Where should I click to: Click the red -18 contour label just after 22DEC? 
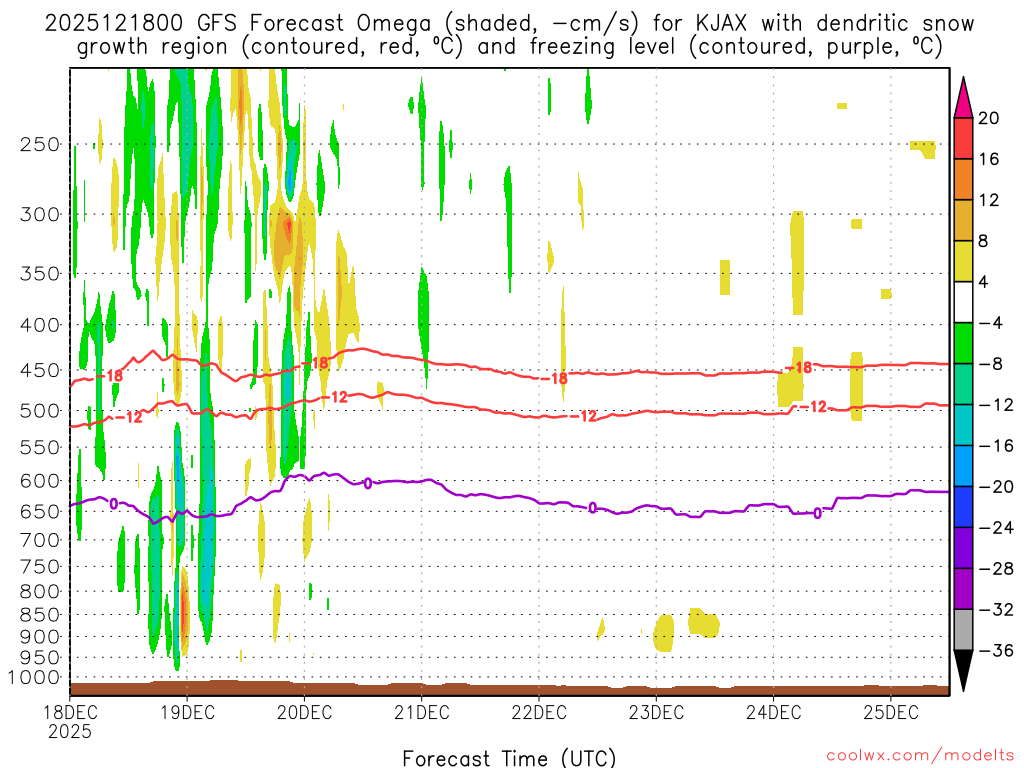click(552, 378)
